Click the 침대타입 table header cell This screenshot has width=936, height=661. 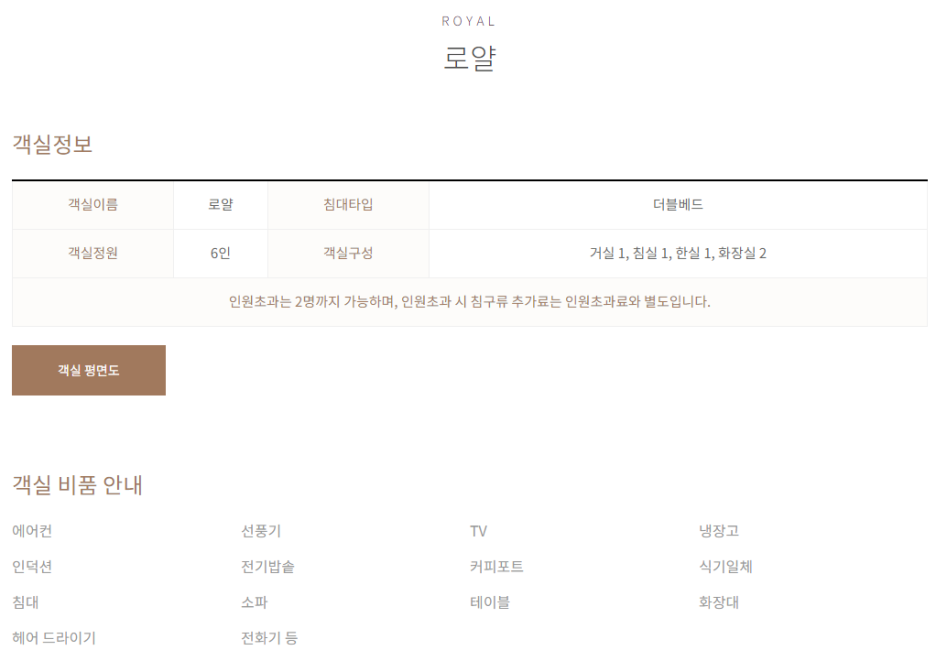pyautogui.click(x=348, y=205)
